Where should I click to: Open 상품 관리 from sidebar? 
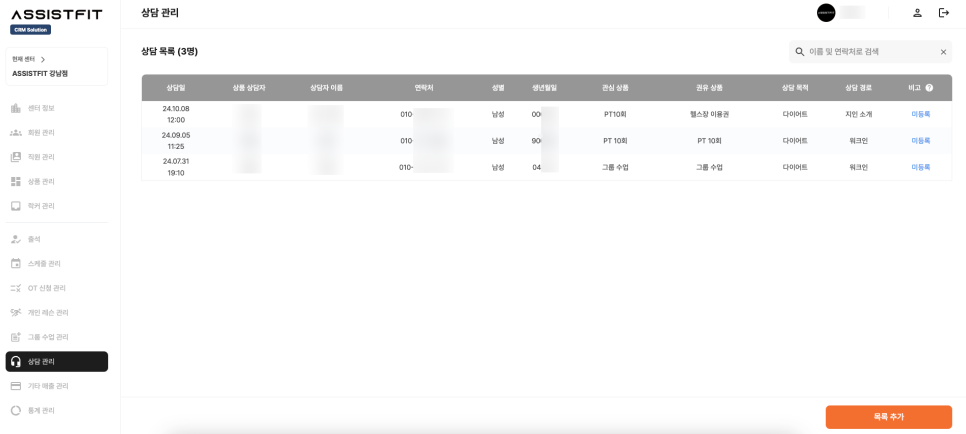(x=41, y=181)
